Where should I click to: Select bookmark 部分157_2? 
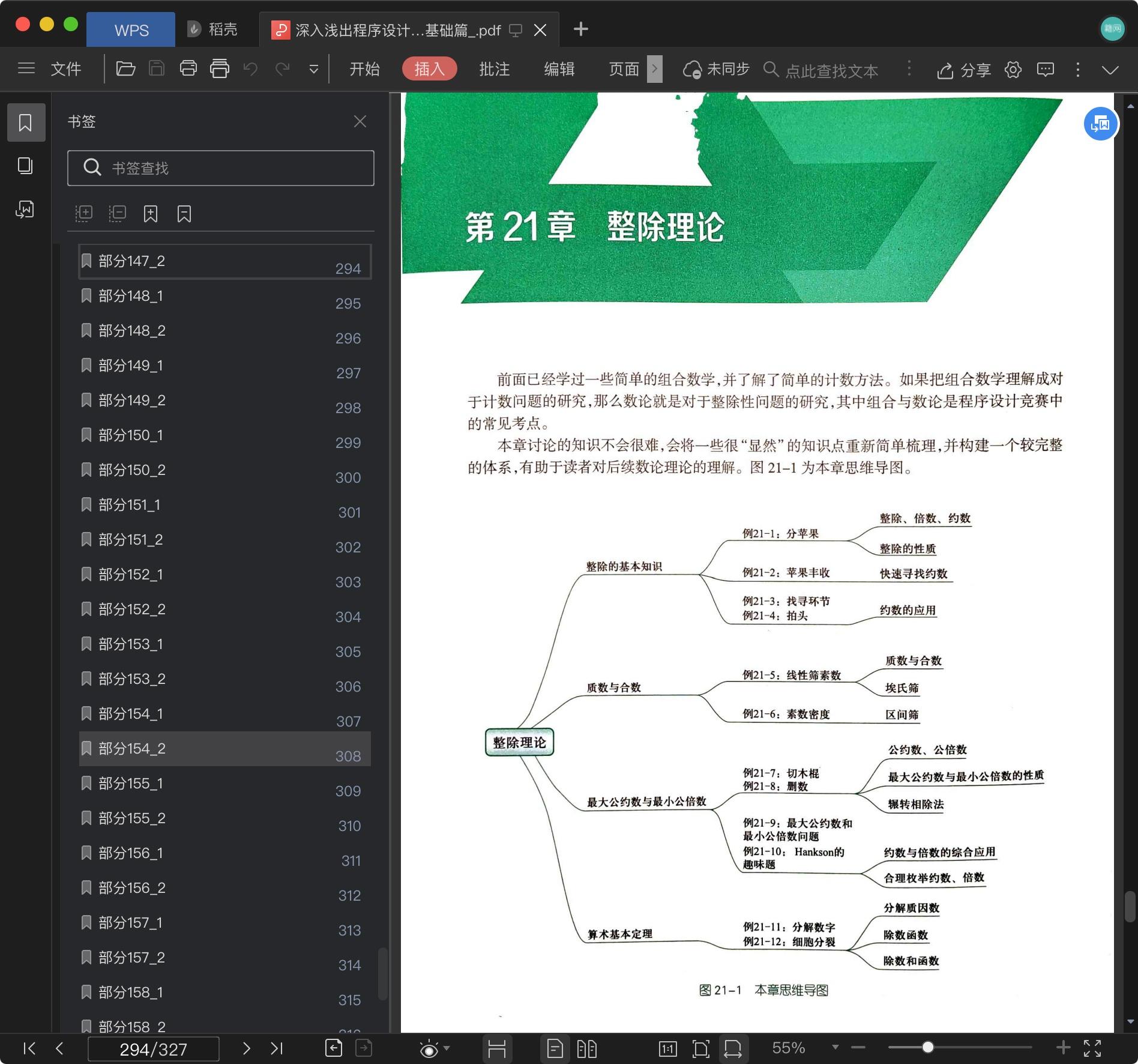(x=225, y=958)
